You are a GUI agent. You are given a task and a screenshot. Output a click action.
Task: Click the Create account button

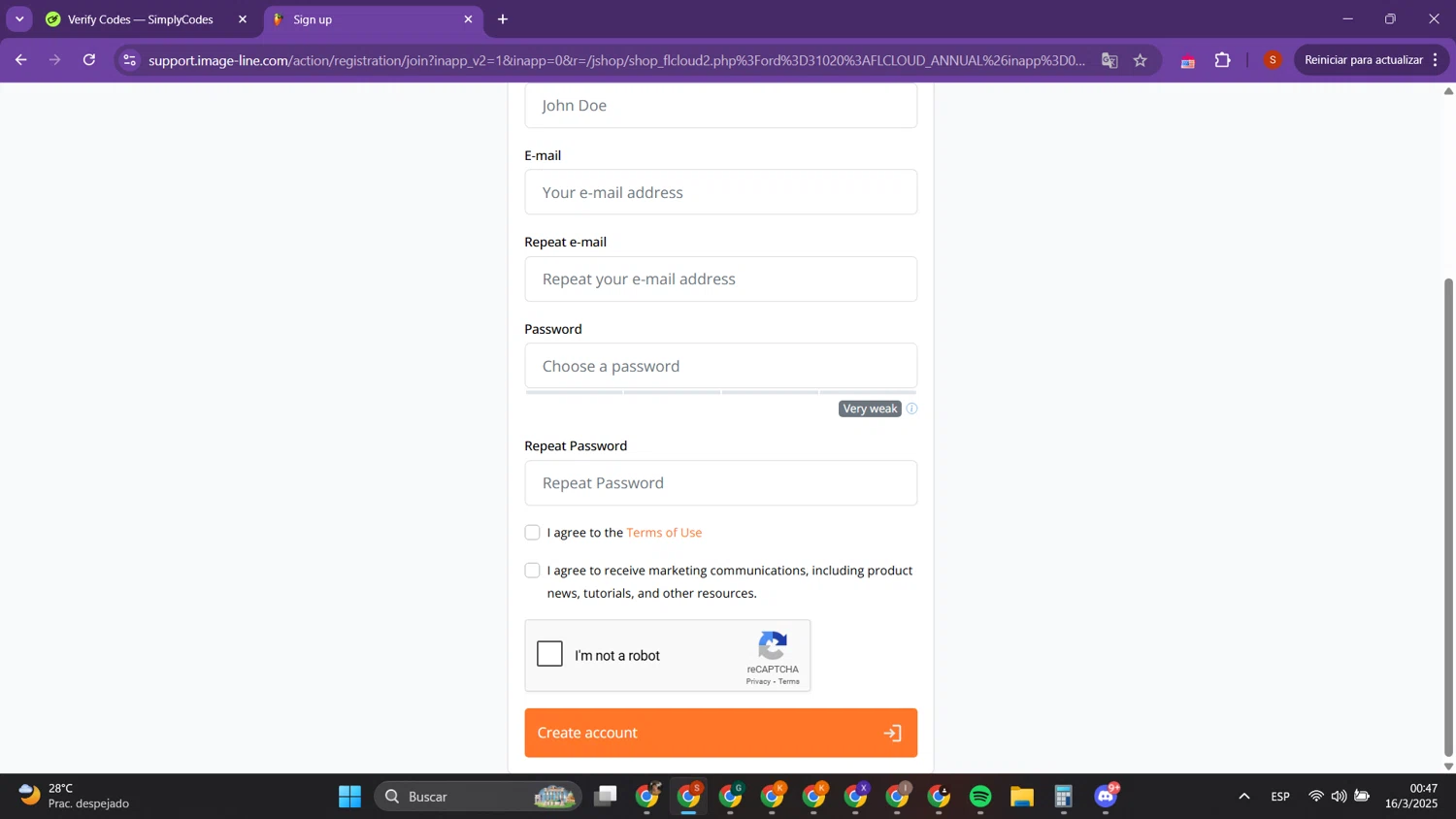tap(721, 733)
